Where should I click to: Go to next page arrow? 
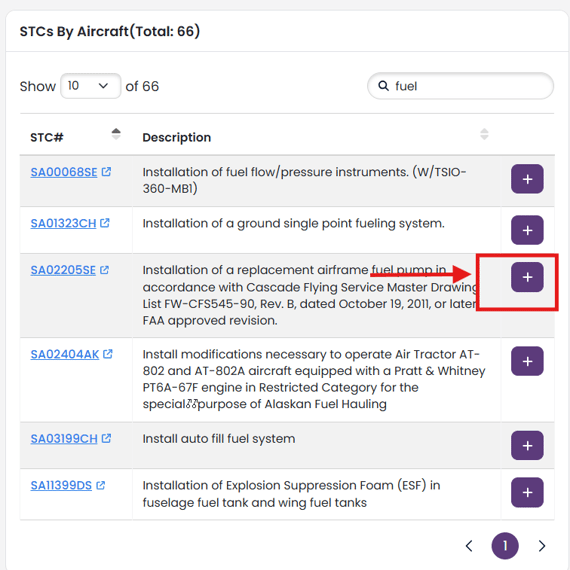tap(542, 546)
